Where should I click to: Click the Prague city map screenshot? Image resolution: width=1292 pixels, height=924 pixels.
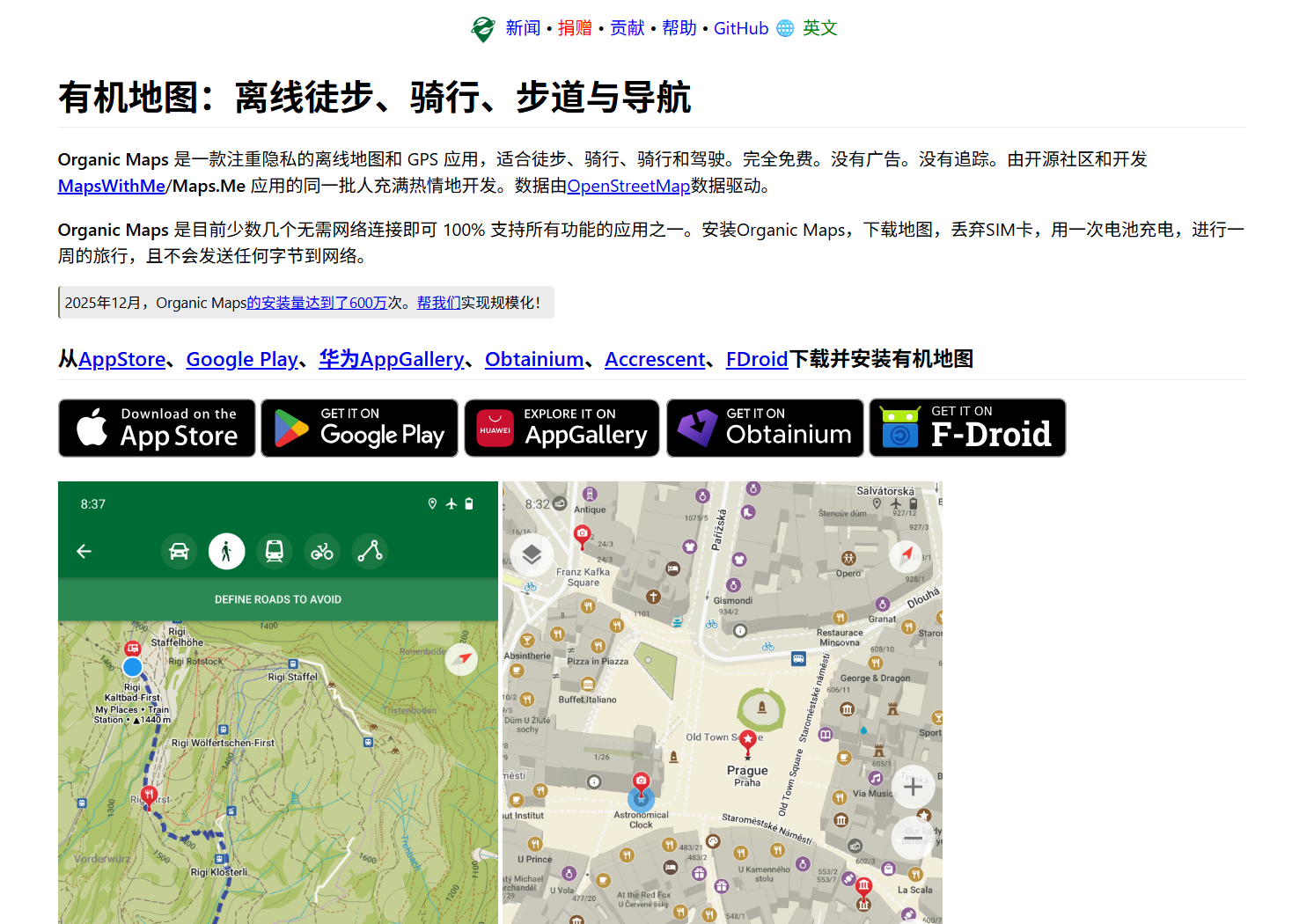tap(723, 702)
